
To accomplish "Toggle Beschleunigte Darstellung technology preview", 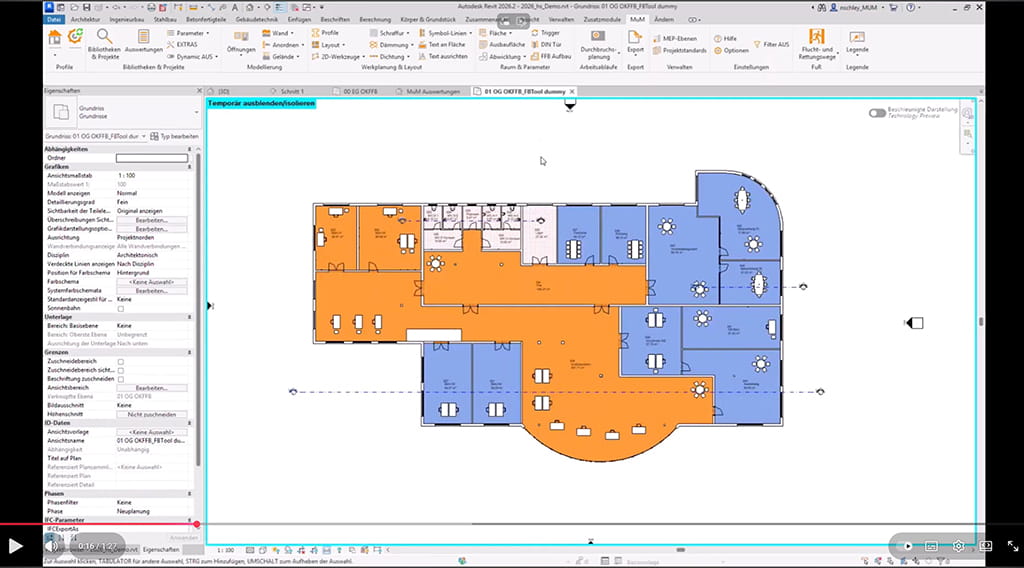I will (x=877, y=113).
